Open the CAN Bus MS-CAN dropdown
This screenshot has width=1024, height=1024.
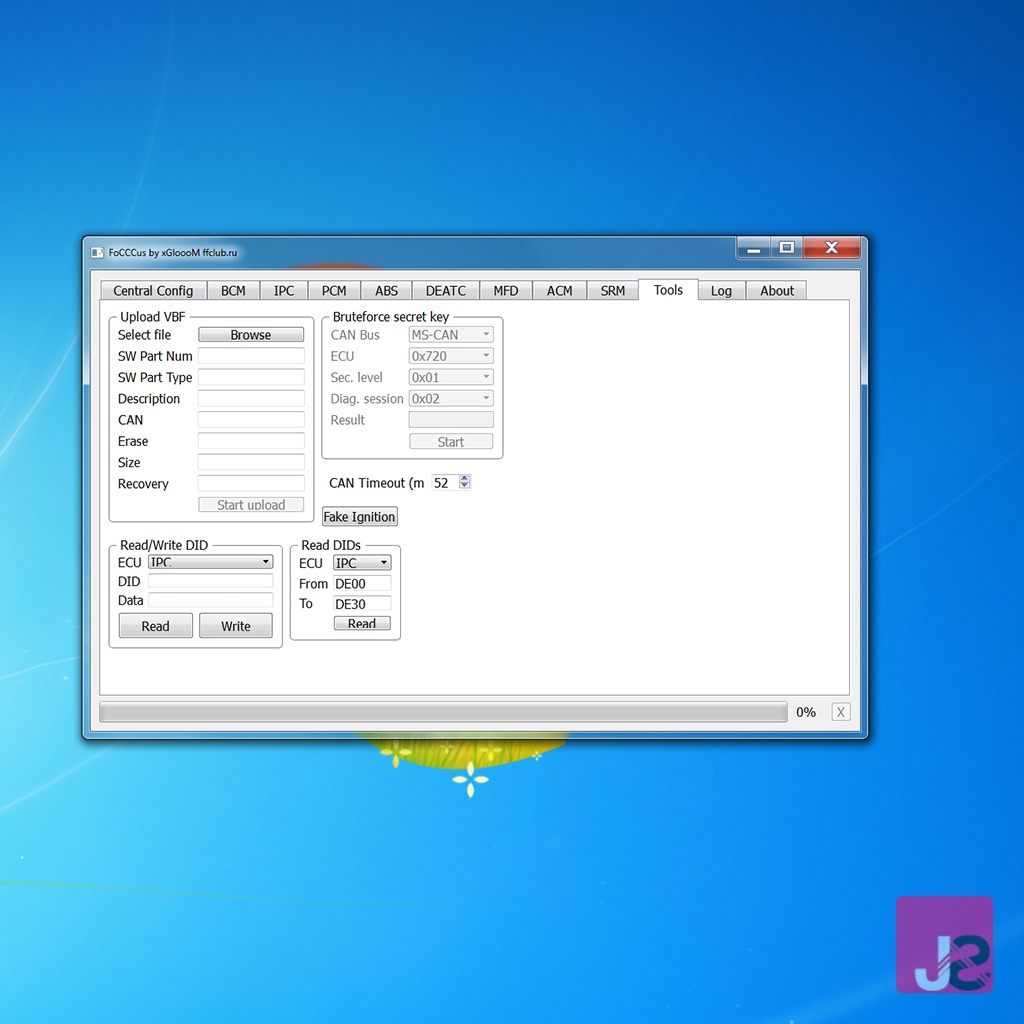tap(451, 334)
